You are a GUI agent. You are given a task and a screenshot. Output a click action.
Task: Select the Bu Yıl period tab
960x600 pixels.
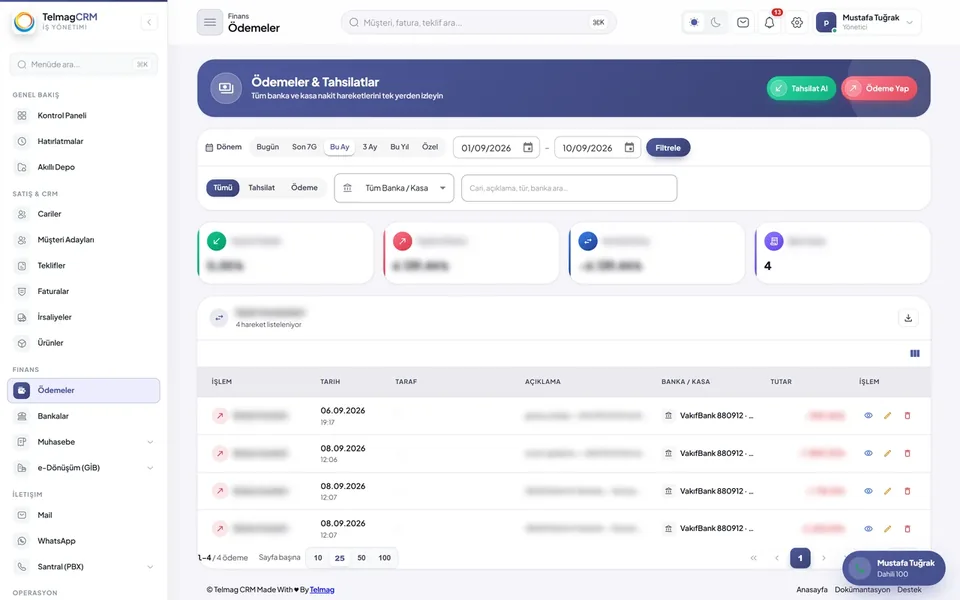399,147
